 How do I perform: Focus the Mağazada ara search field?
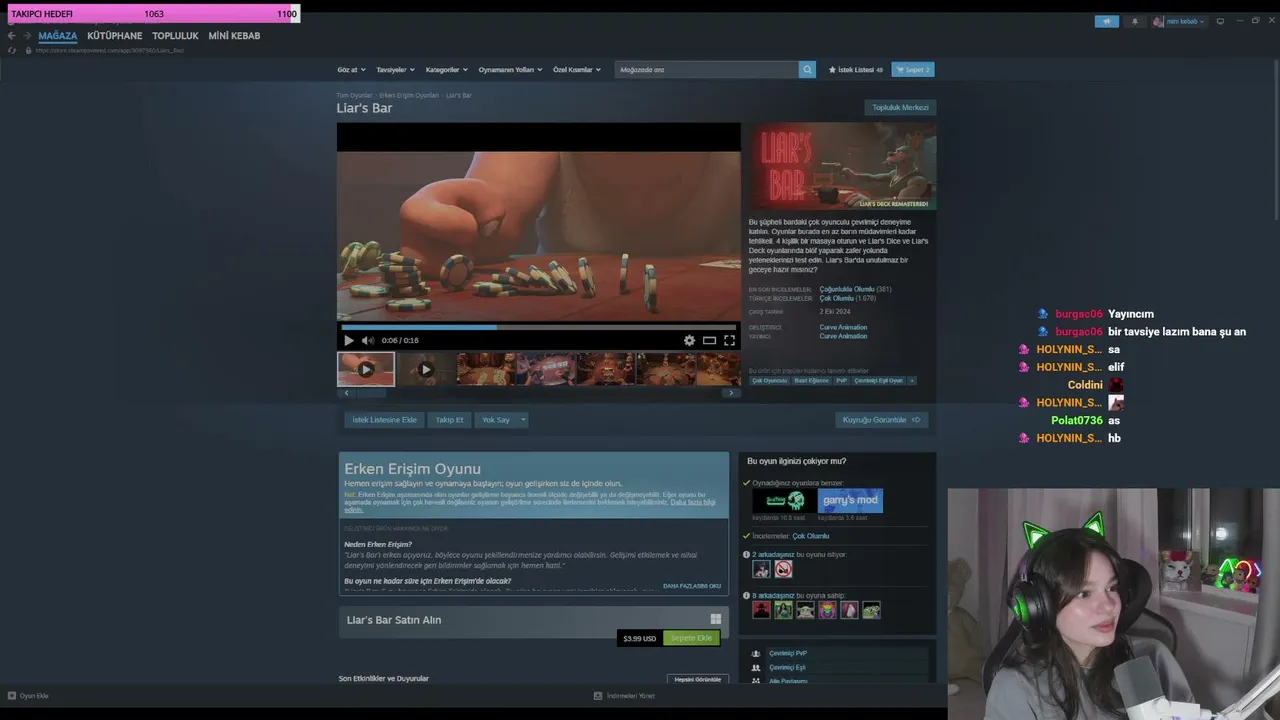point(707,70)
